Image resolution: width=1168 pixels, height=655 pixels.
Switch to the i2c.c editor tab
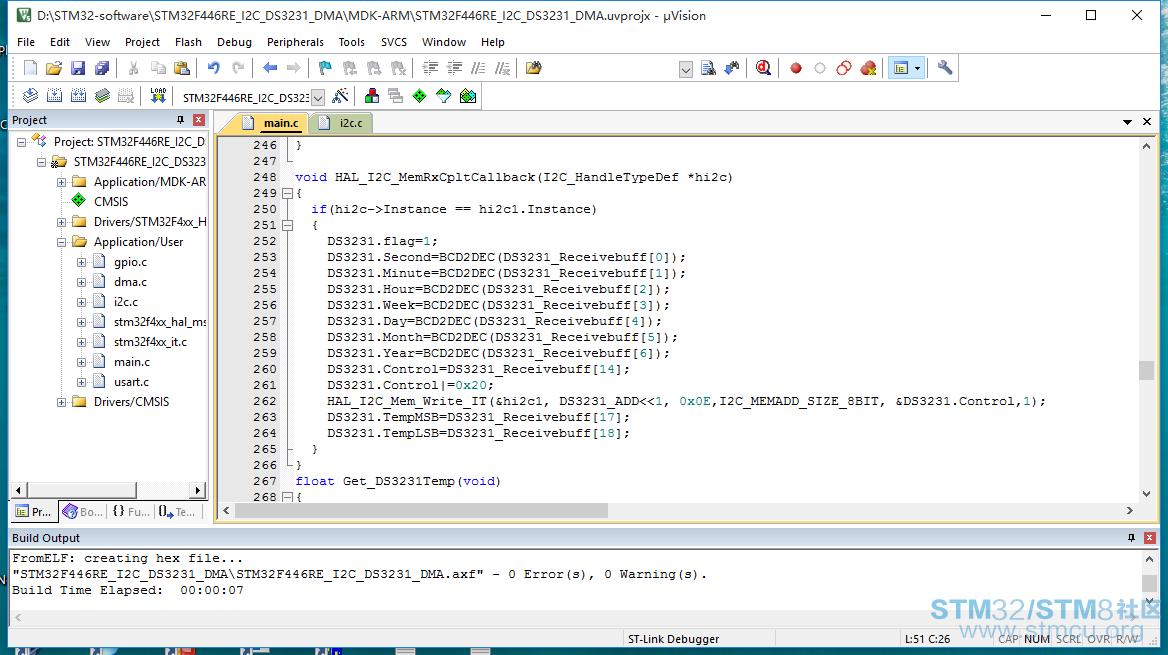click(x=342, y=123)
